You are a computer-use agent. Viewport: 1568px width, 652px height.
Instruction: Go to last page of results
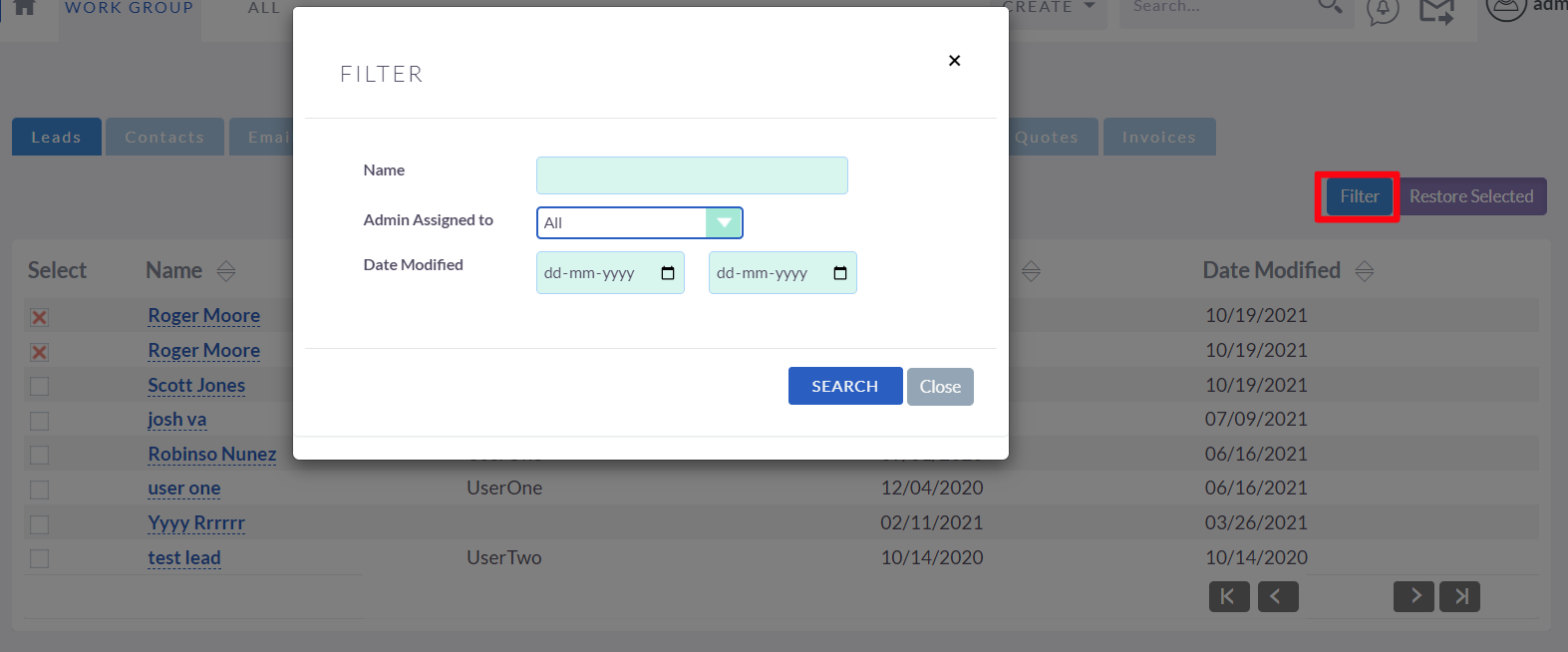coord(1460,596)
